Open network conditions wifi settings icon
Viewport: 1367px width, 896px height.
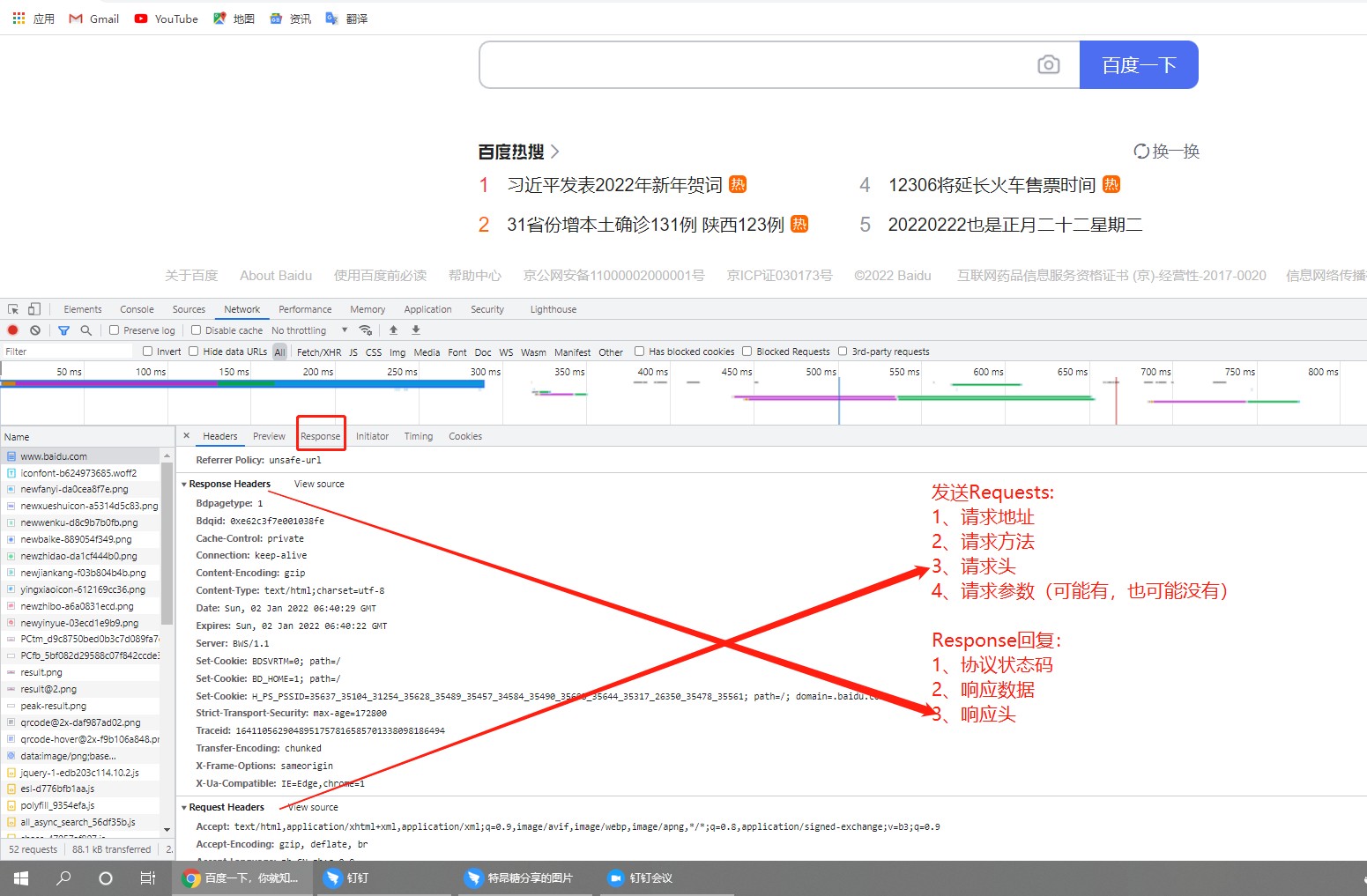(366, 330)
